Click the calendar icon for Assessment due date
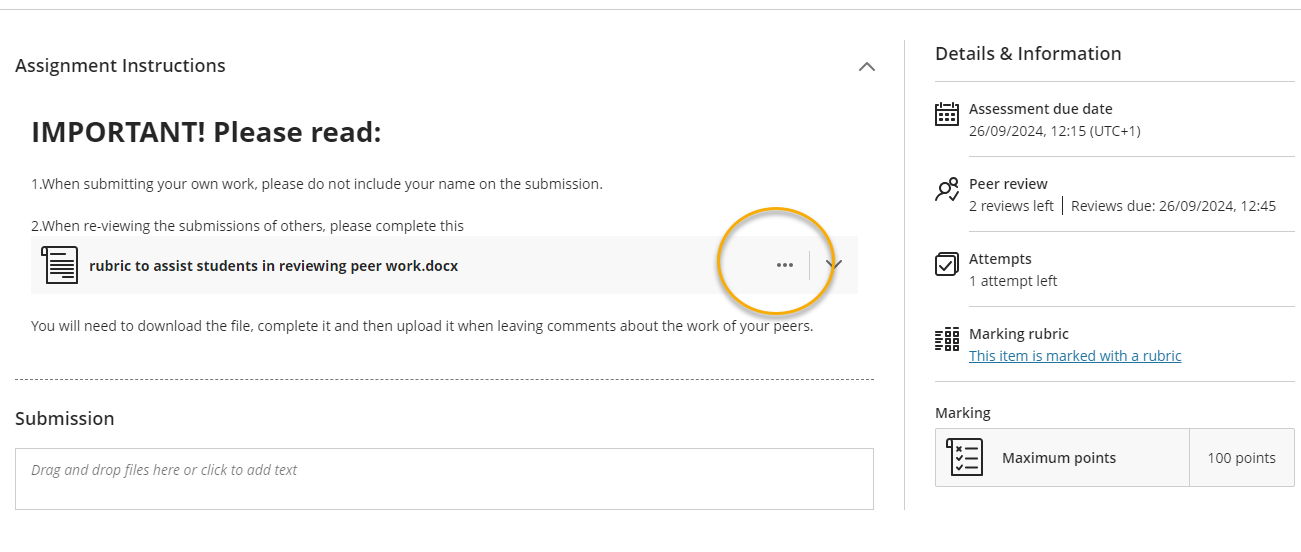Screen dimensions: 1301x552 [946, 114]
